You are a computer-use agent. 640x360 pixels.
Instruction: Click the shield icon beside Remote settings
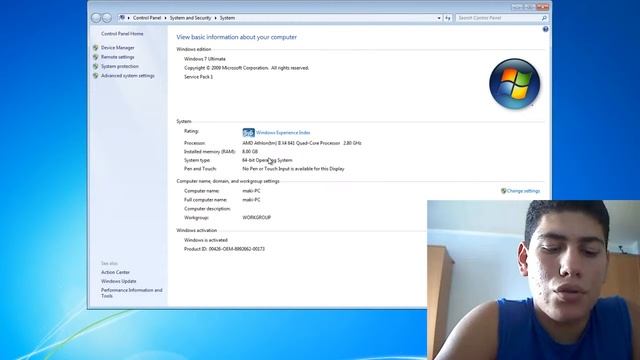pyautogui.click(x=96, y=57)
